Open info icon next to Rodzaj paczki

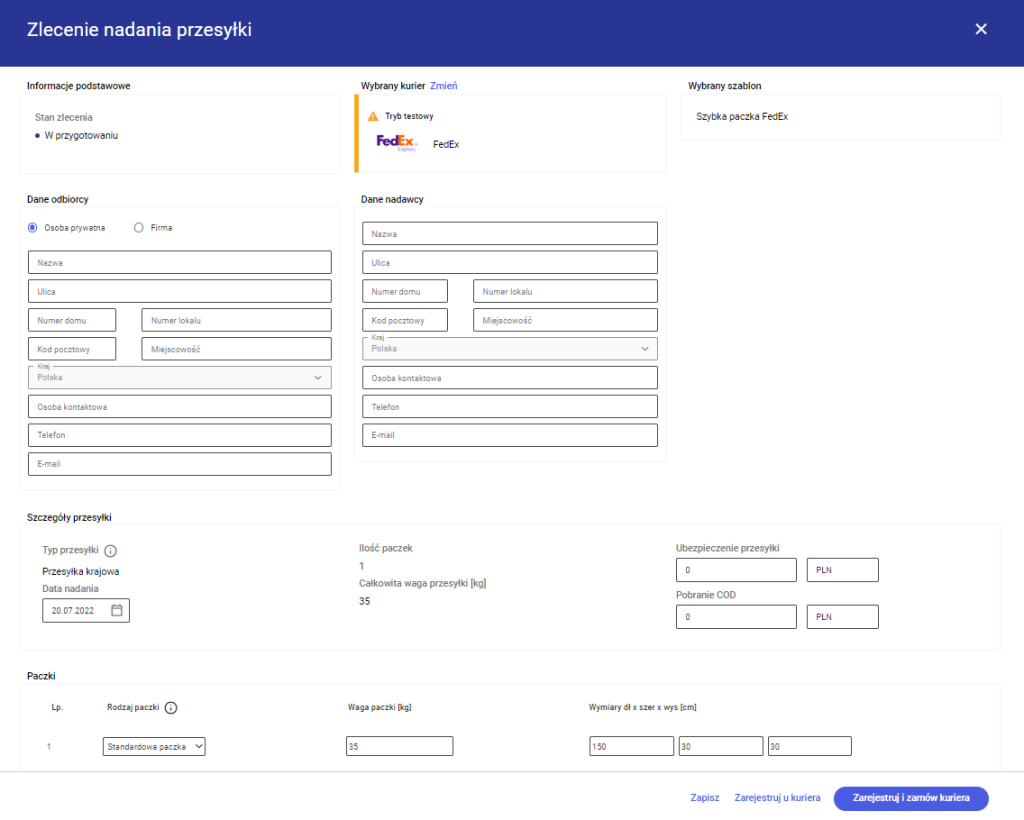171,708
